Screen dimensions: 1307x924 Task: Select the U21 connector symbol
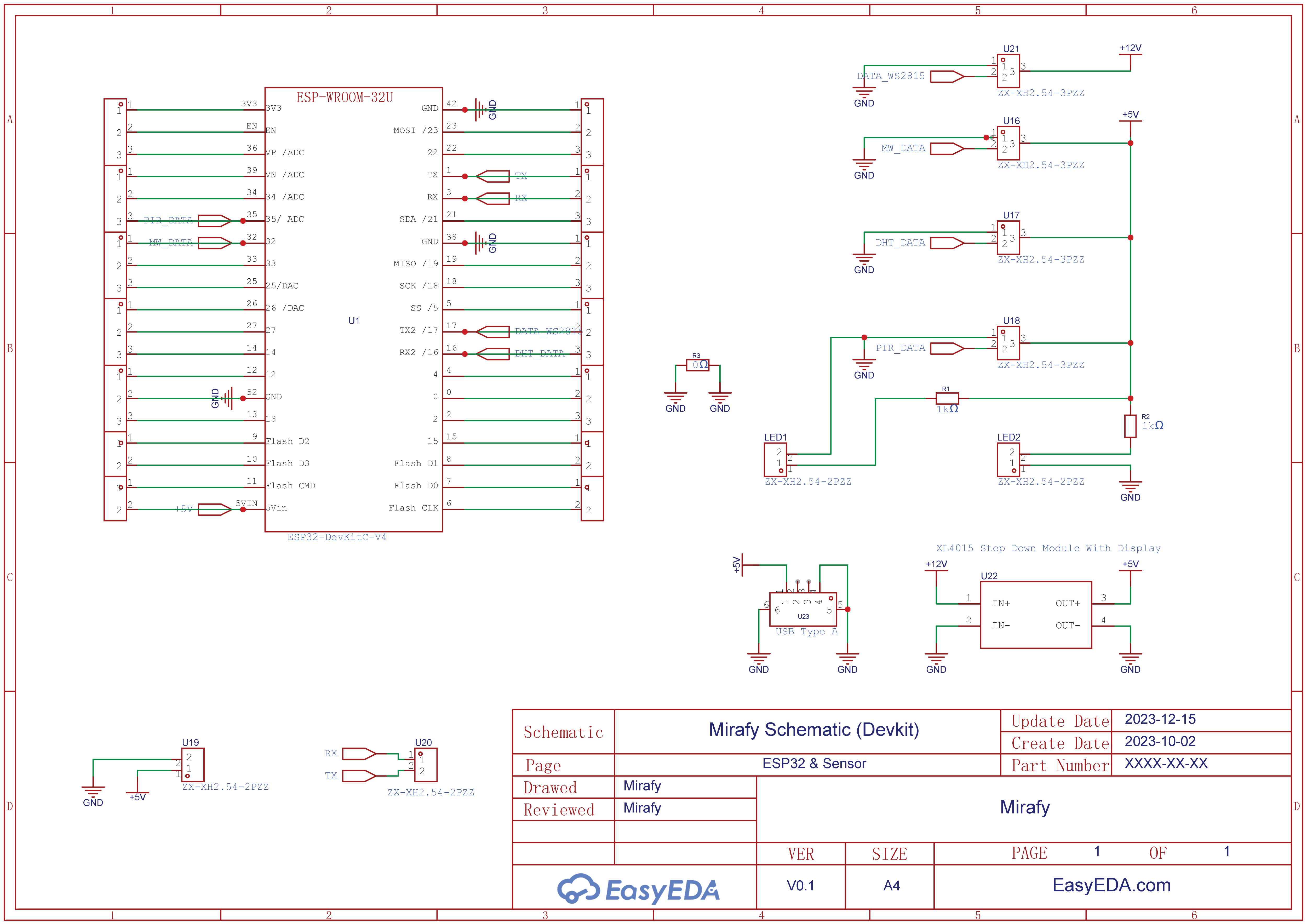(x=1008, y=71)
